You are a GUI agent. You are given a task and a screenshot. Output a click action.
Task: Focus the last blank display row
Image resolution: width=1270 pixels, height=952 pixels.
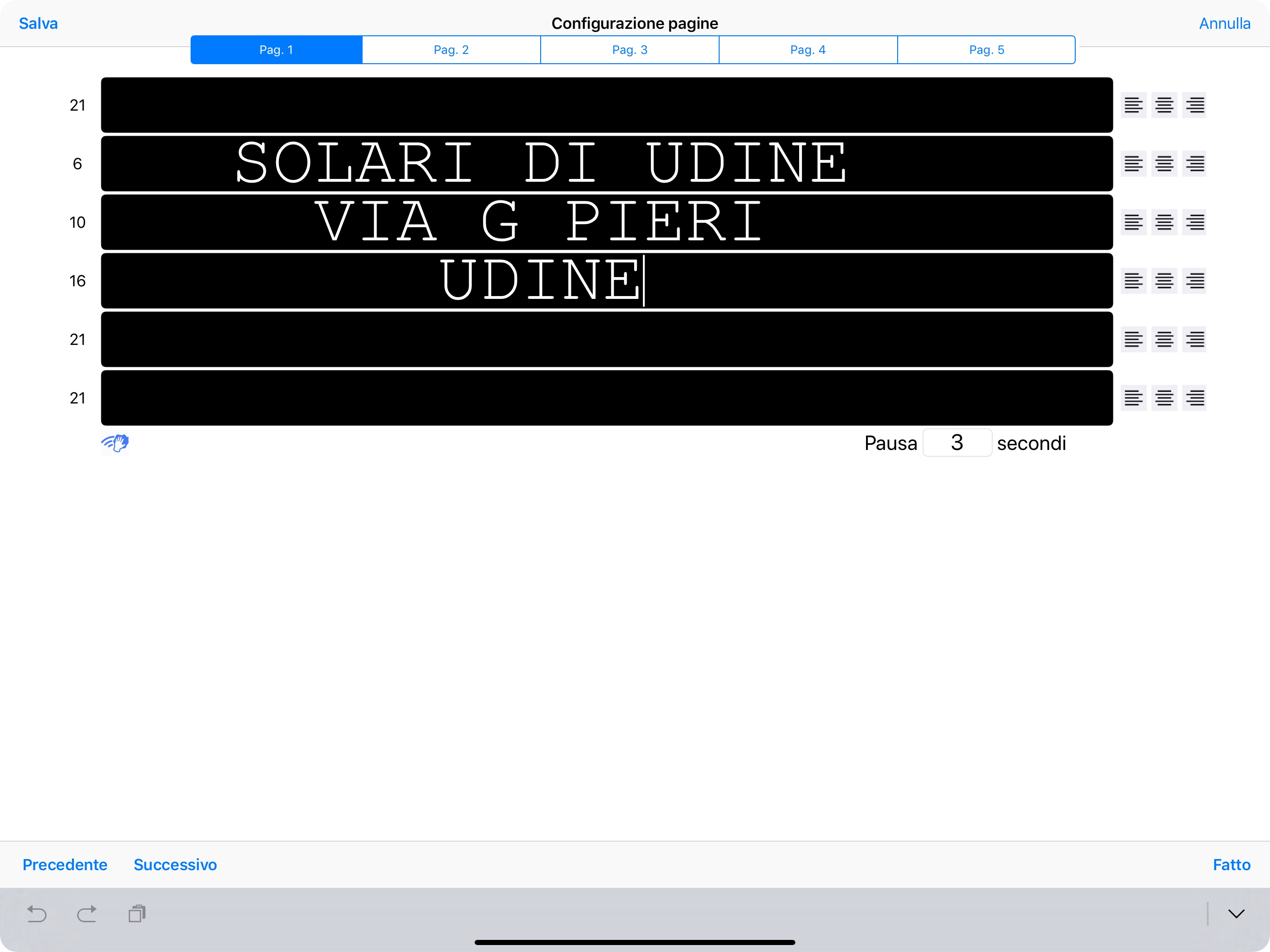pos(607,398)
